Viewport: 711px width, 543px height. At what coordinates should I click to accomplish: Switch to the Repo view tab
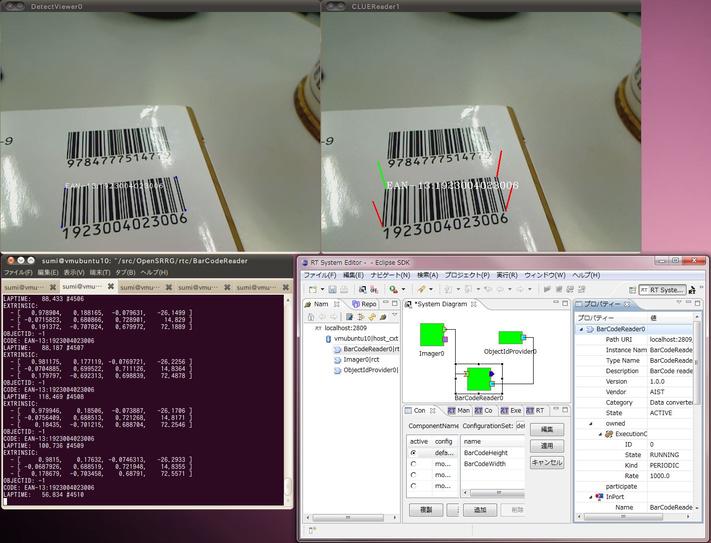[365, 304]
